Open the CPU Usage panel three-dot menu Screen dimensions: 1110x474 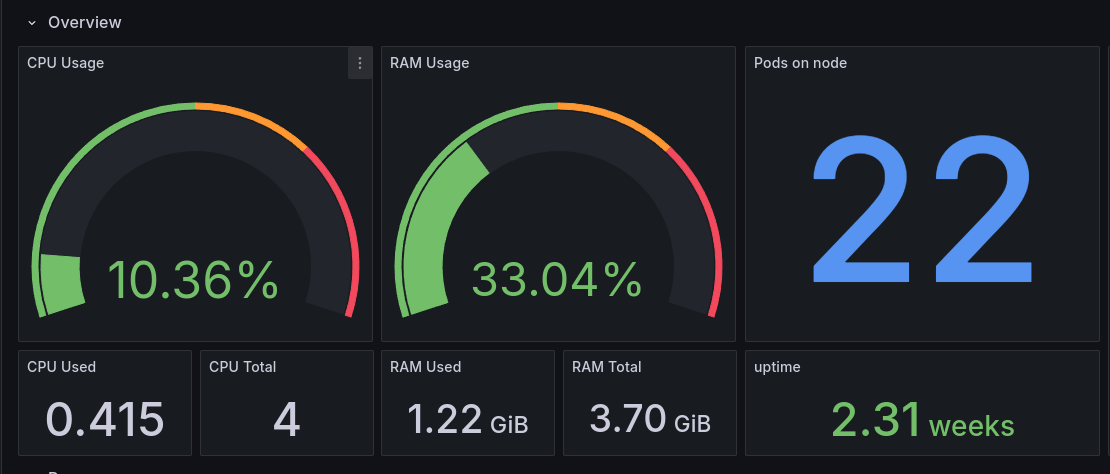pos(360,63)
